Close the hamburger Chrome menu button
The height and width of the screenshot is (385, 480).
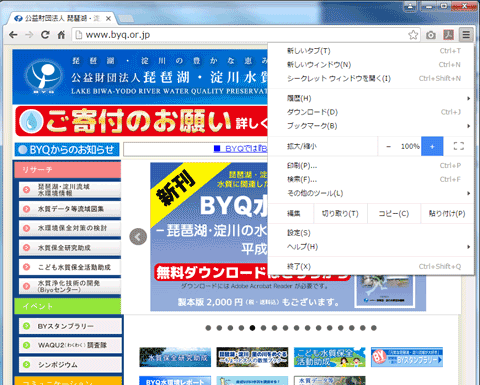pos(466,35)
